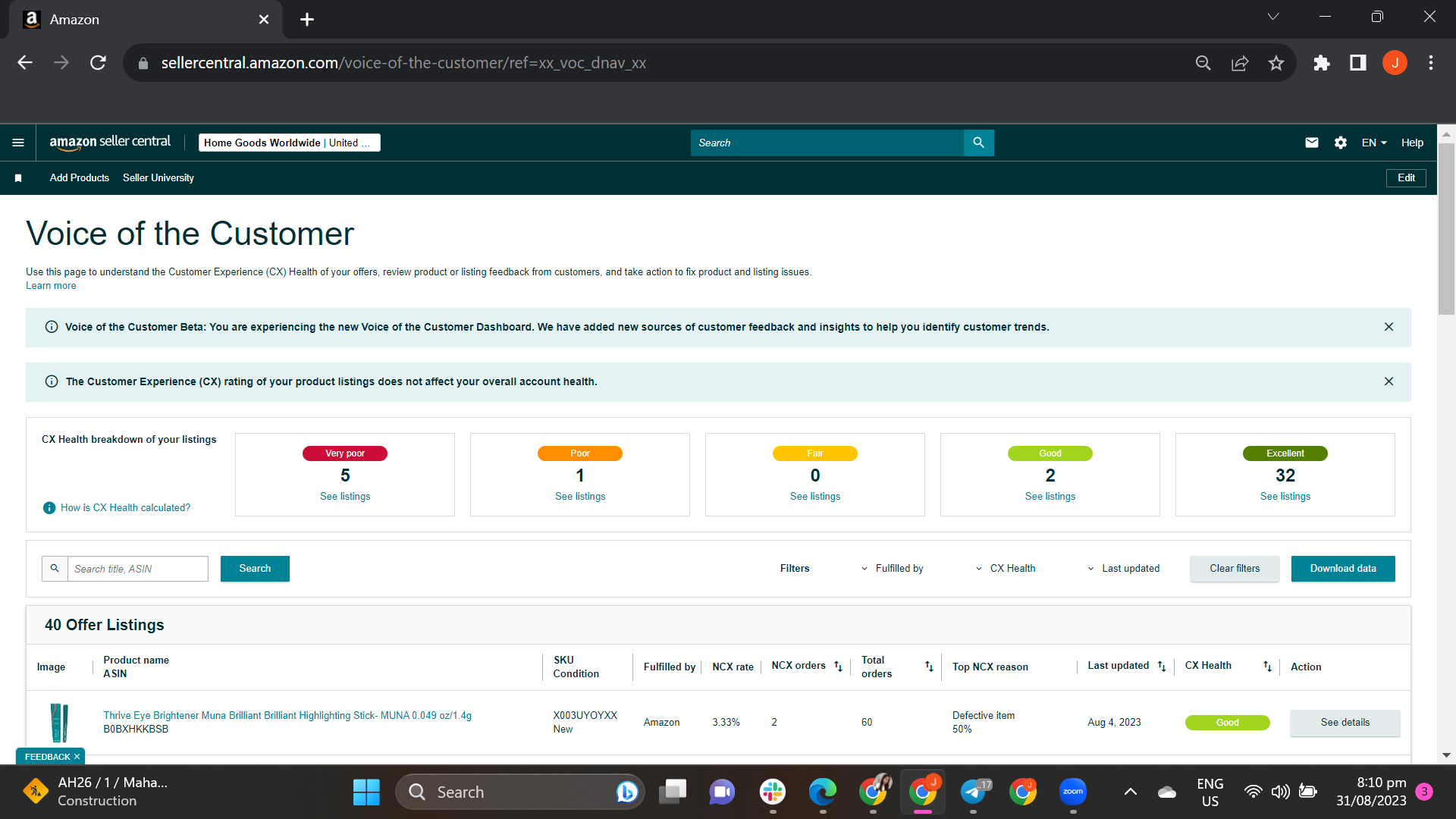Bookmark this page with star icon
The width and height of the screenshot is (1456, 819).
point(1276,63)
